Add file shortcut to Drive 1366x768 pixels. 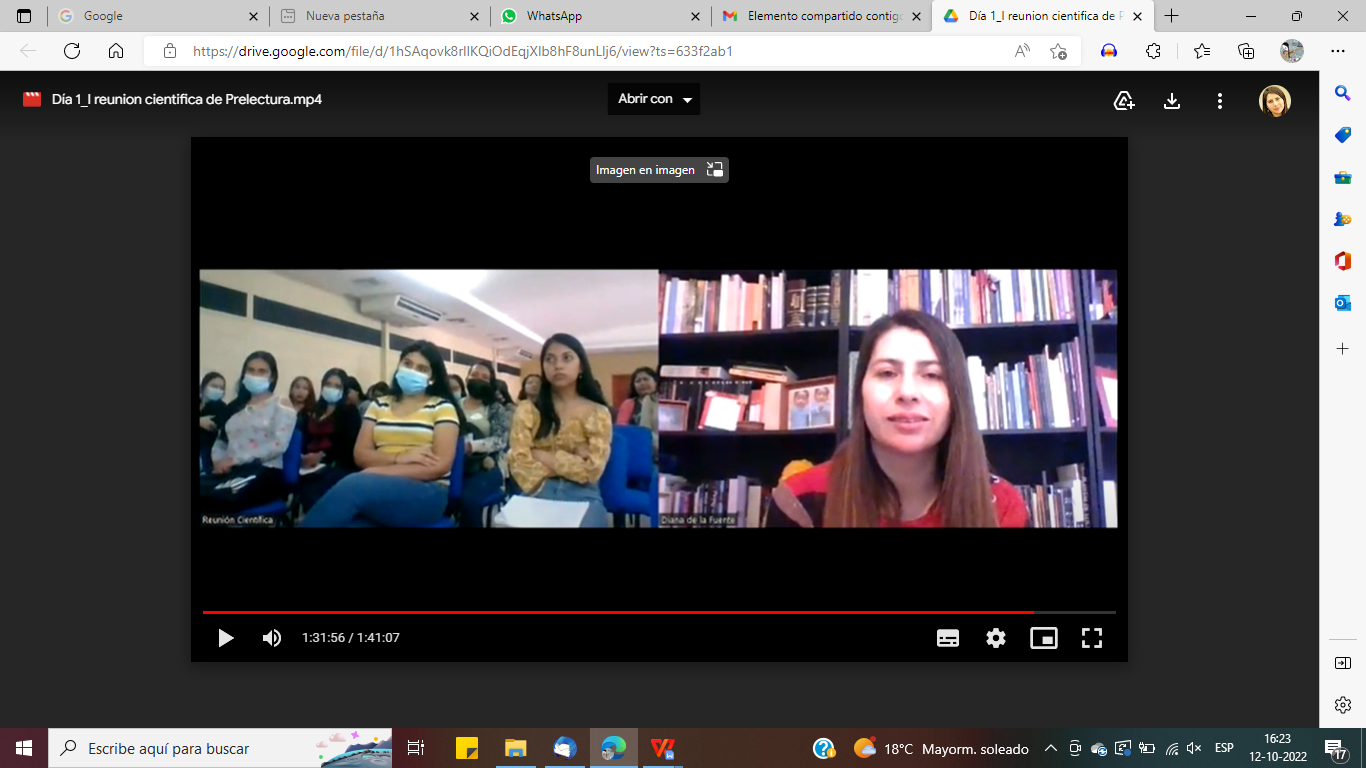click(x=1124, y=100)
